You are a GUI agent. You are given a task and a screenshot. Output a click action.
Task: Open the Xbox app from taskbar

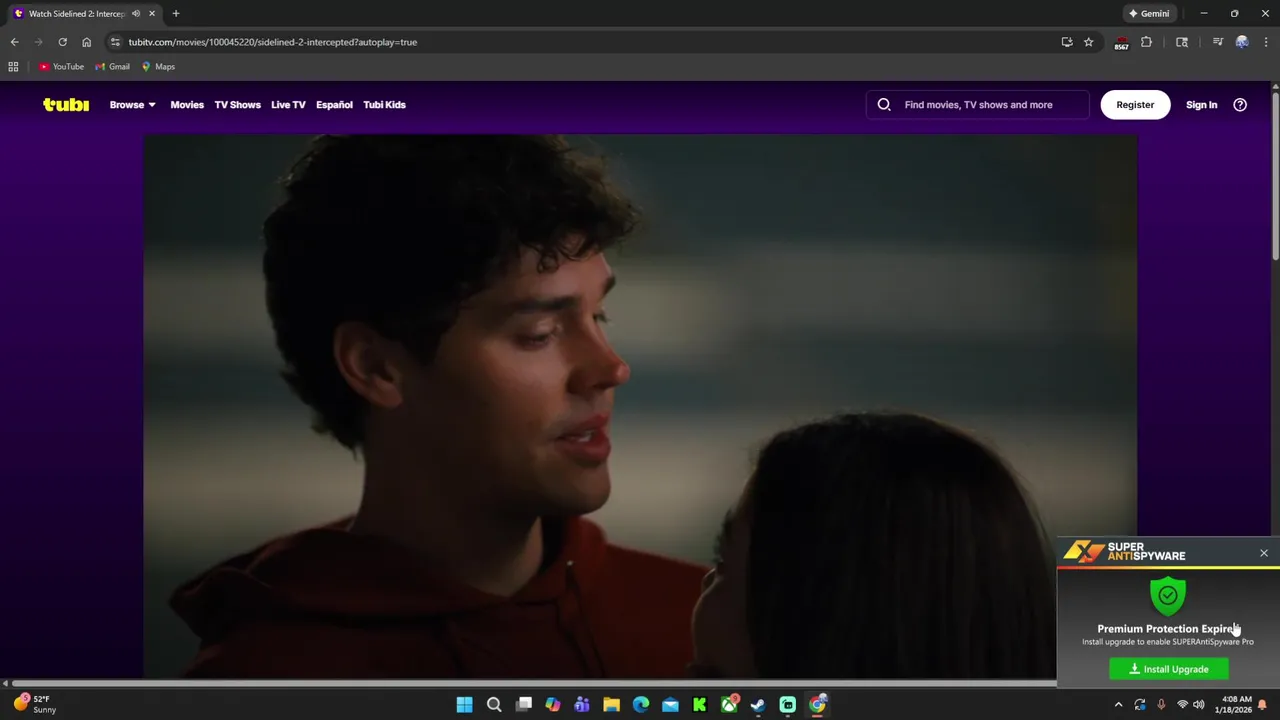(730, 705)
